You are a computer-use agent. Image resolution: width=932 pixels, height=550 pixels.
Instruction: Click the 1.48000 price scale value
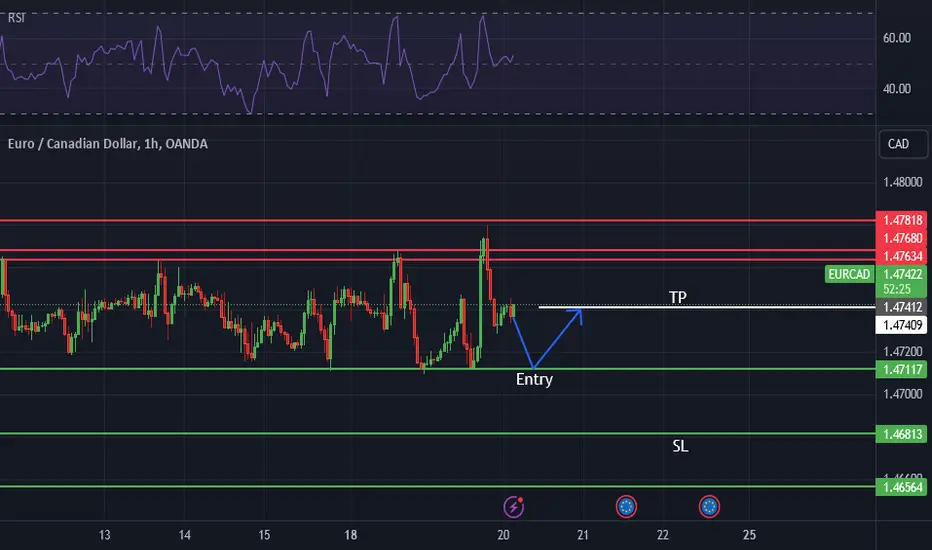pos(902,182)
